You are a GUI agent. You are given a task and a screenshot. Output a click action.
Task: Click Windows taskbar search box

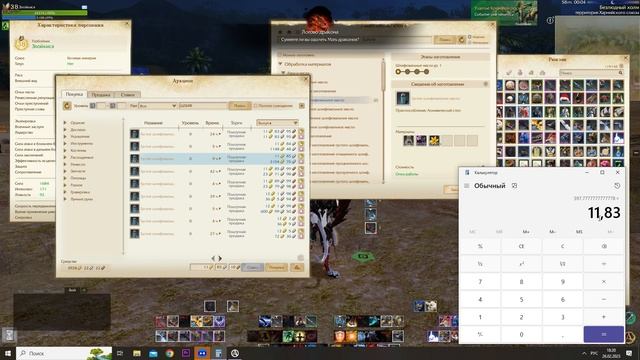click(x=64, y=353)
